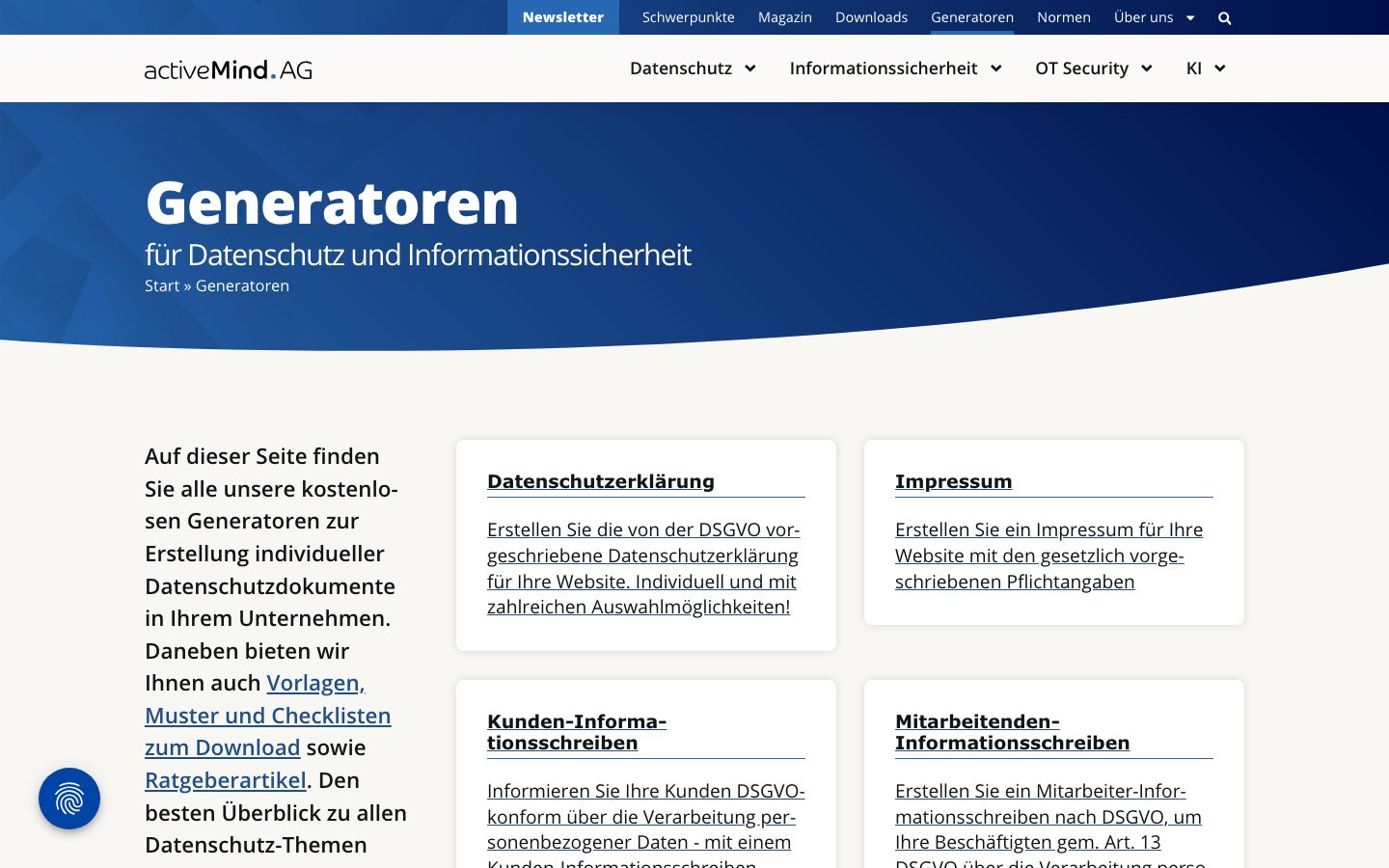Click the Datenschutz main navigation label

click(681, 68)
